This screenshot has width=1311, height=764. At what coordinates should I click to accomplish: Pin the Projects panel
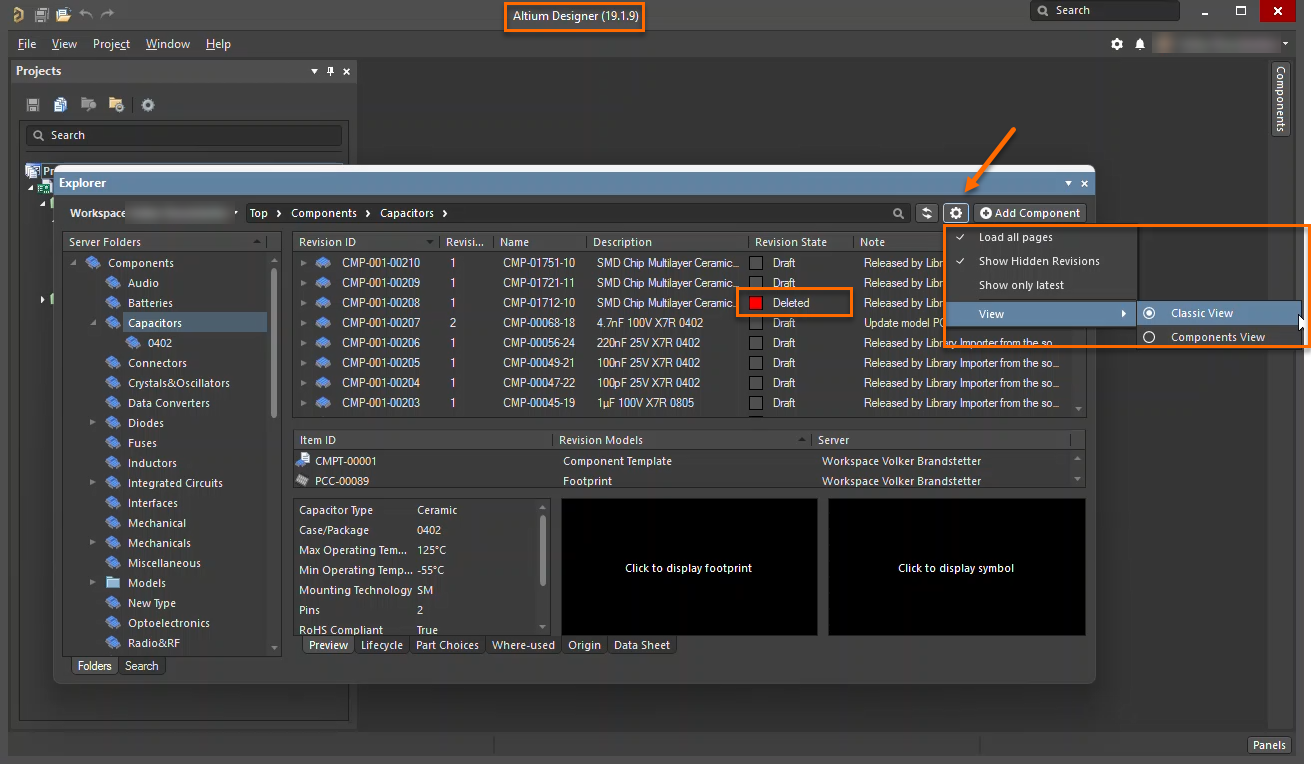click(x=331, y=71)
